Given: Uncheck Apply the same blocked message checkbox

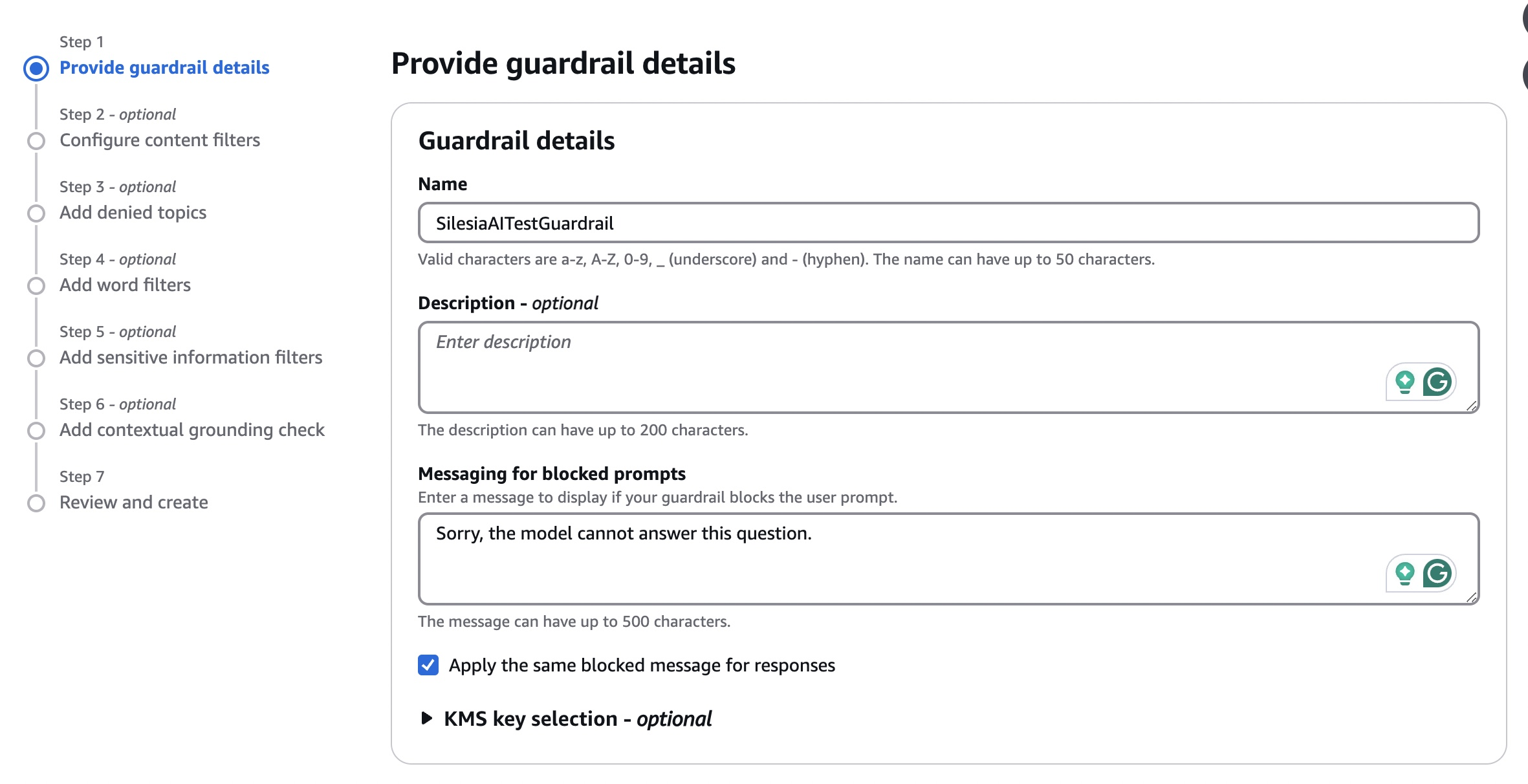Looking at the screenshot, I should click(428, 665).
